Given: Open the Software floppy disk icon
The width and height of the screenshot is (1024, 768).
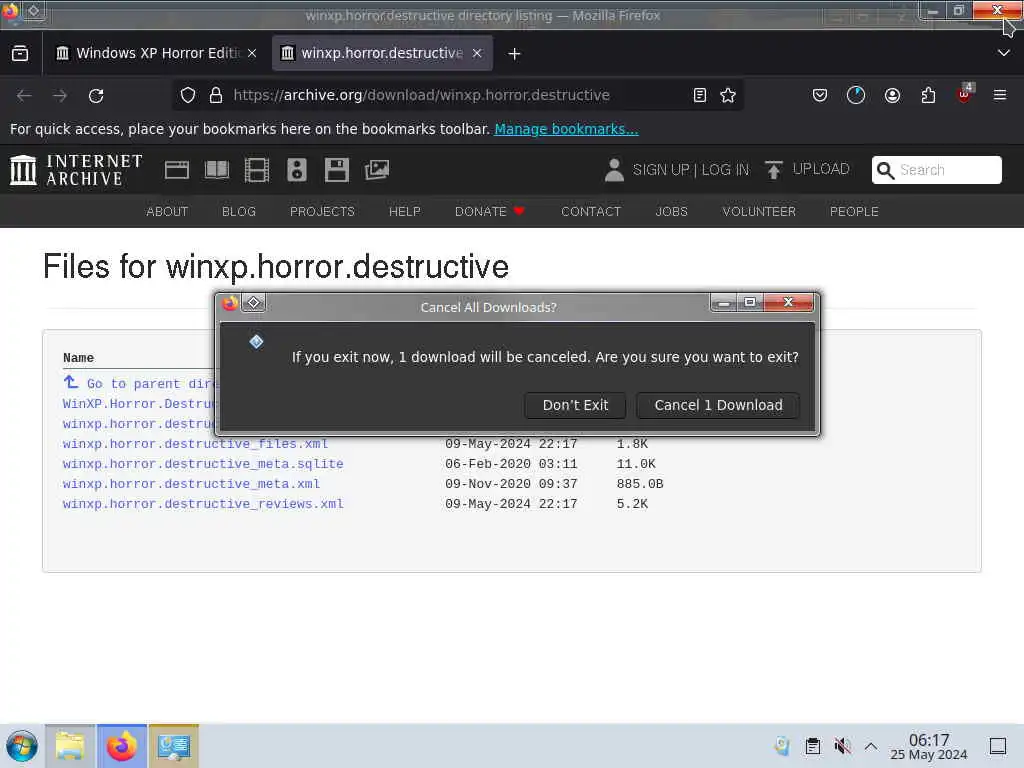Looking at the screenshot, I should tap(336, 170).
